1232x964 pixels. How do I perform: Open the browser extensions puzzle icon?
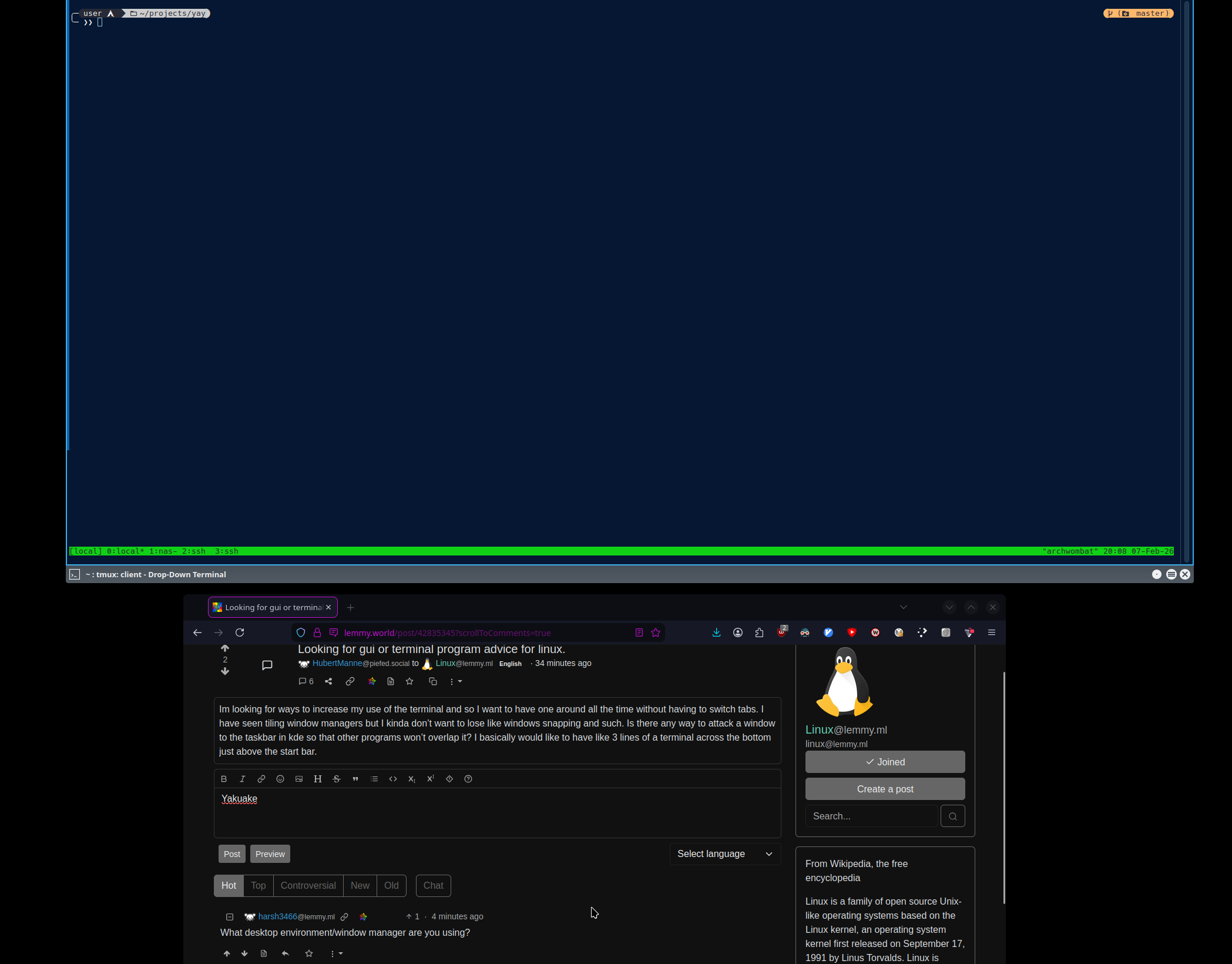[x=760, y=632]
